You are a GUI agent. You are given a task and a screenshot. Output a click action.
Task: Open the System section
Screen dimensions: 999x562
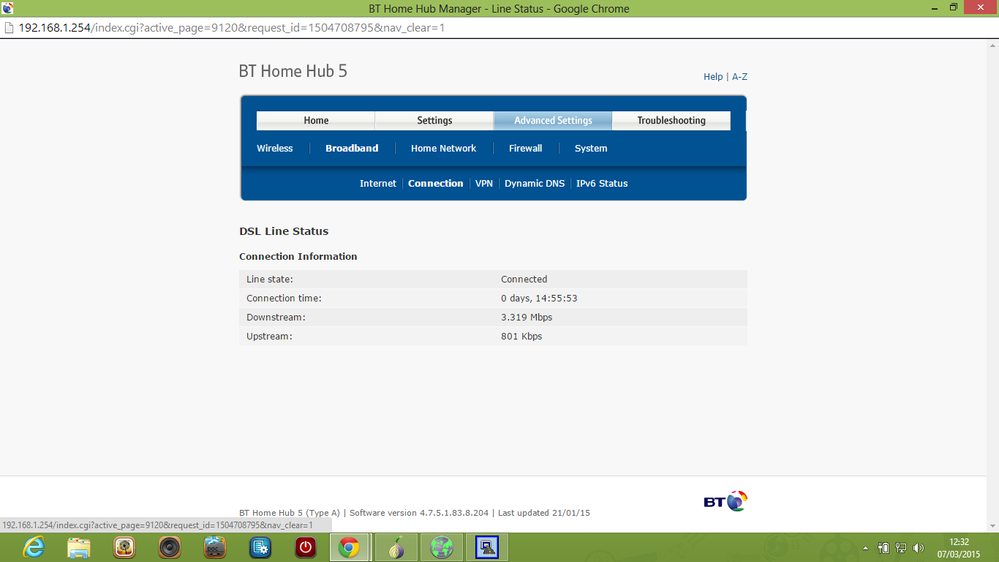591,148
